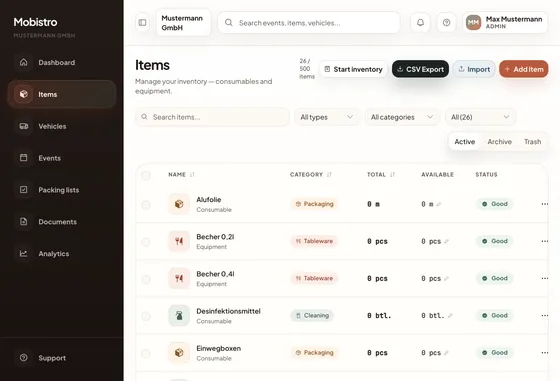
Task: Click the Good status of Einwegboxen
Action: click(x=495, y=352)
